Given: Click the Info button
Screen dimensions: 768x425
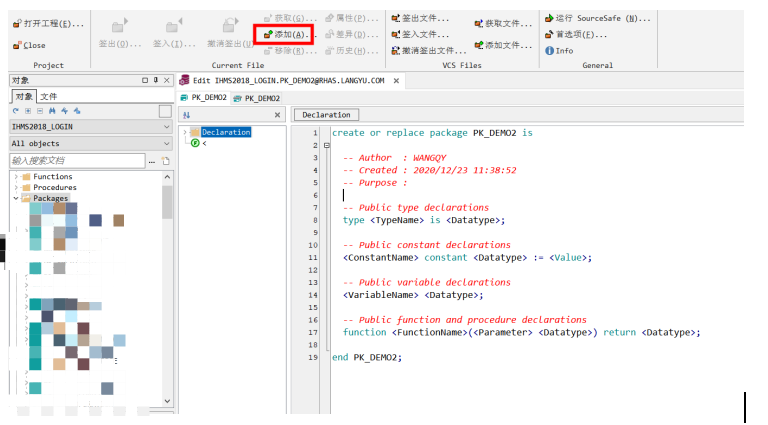Looking at the screenshot, I should (559, 50).
